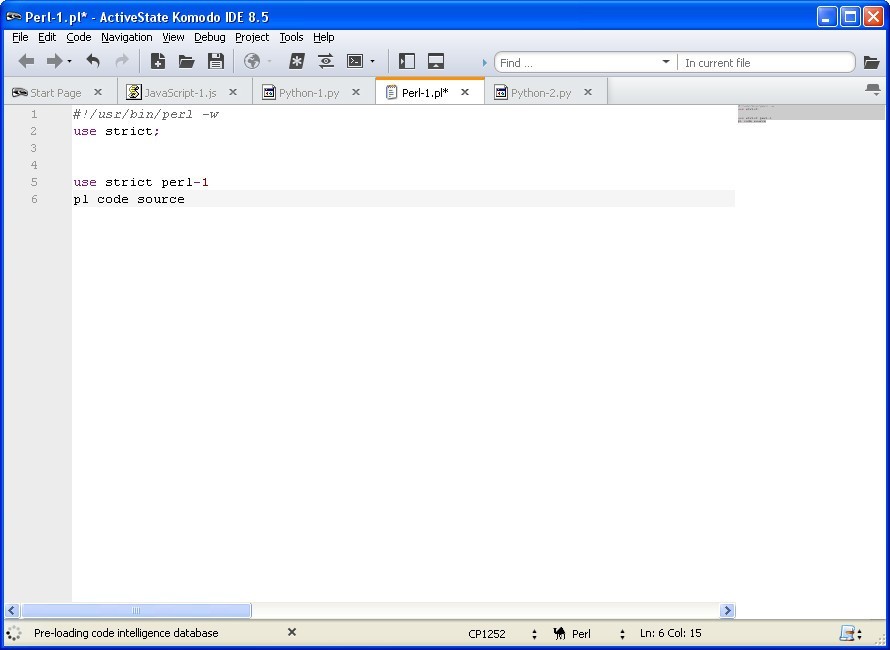
Task: Close the JavaScript-1.js tab
Action: coord(233,92)
